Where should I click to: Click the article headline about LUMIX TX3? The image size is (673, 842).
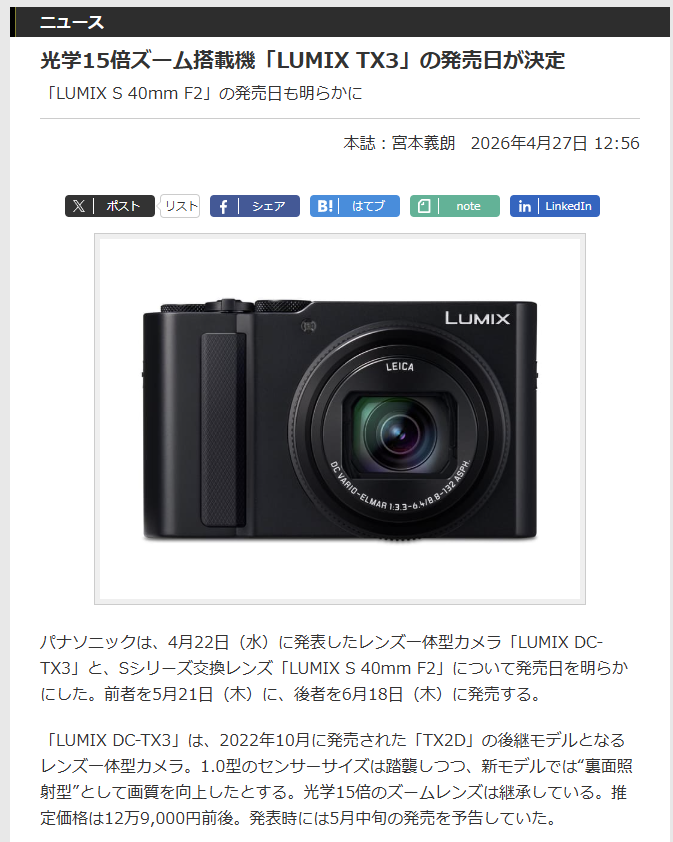click(x=302, y=60)
